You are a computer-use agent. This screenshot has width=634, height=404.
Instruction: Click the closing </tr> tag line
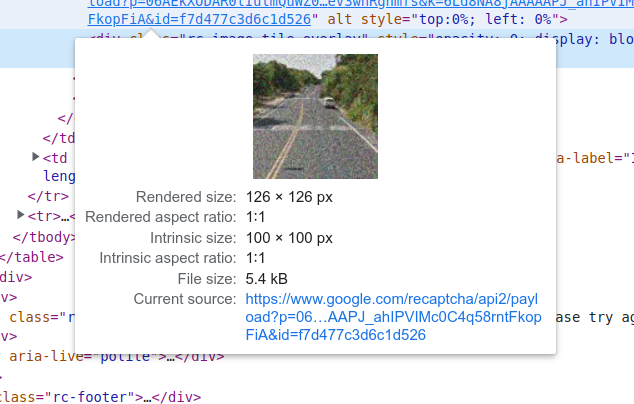tap(47, 197)
